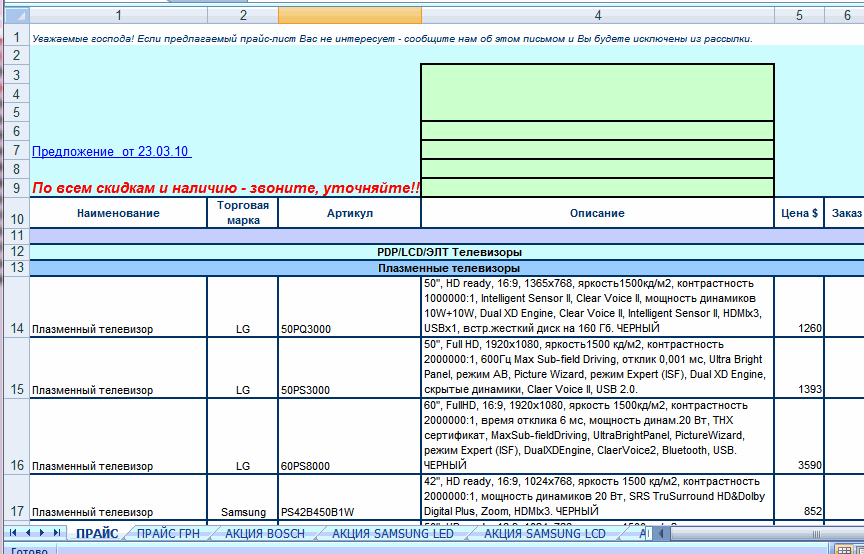Click Плазменный телевизор name cell in row 17

coord(118,497)
